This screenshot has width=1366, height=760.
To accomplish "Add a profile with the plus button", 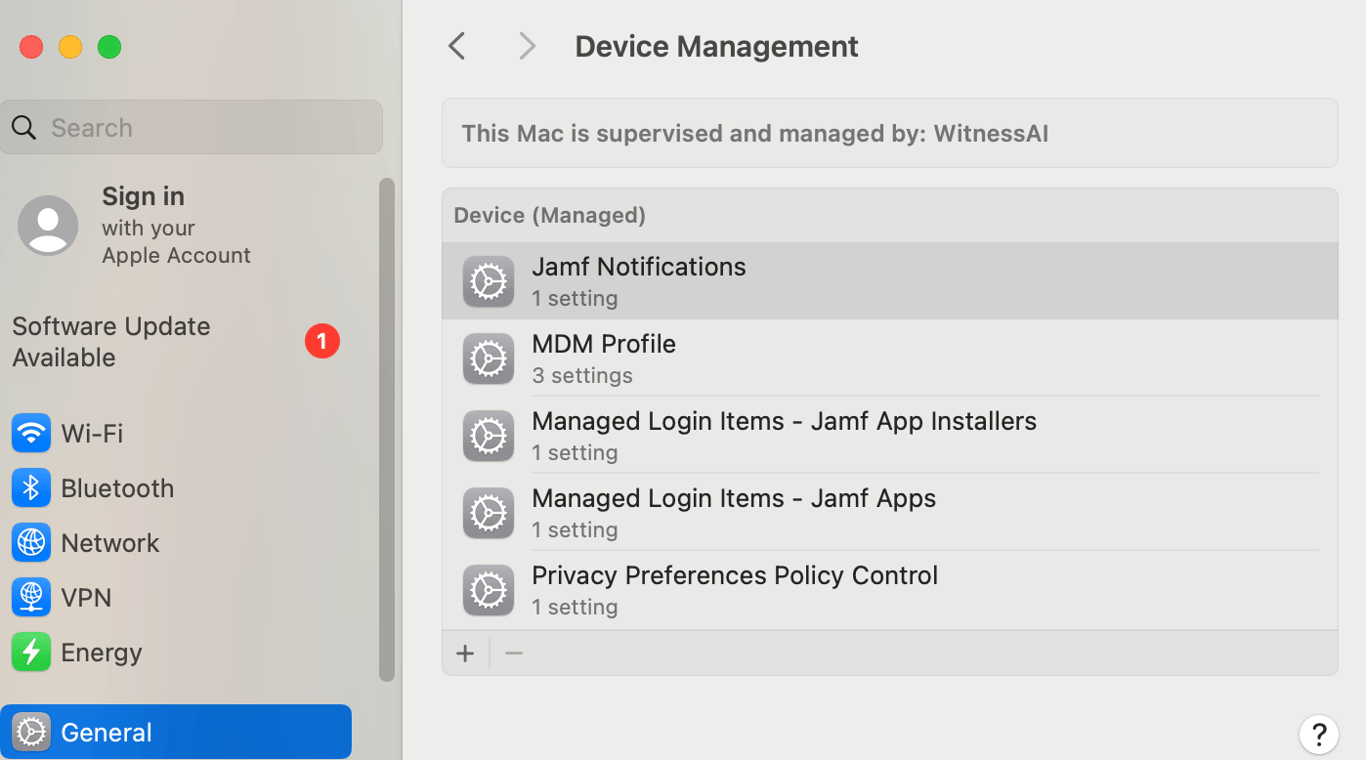I will [465, 654].
